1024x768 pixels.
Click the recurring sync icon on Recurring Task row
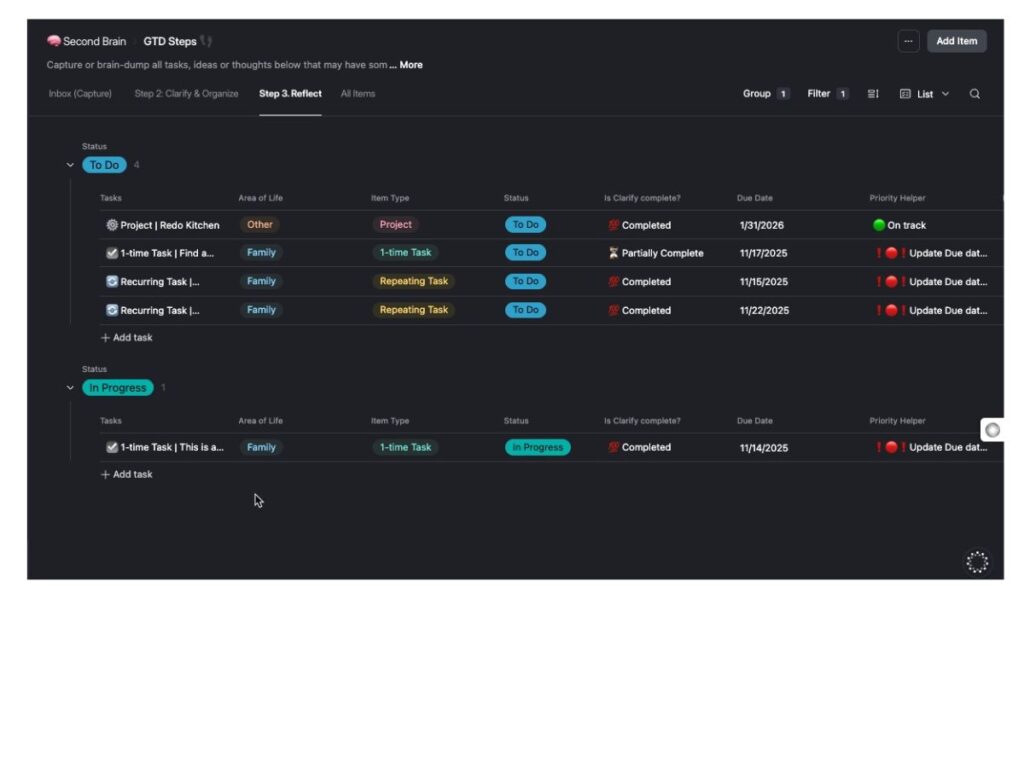coord(112,281)
